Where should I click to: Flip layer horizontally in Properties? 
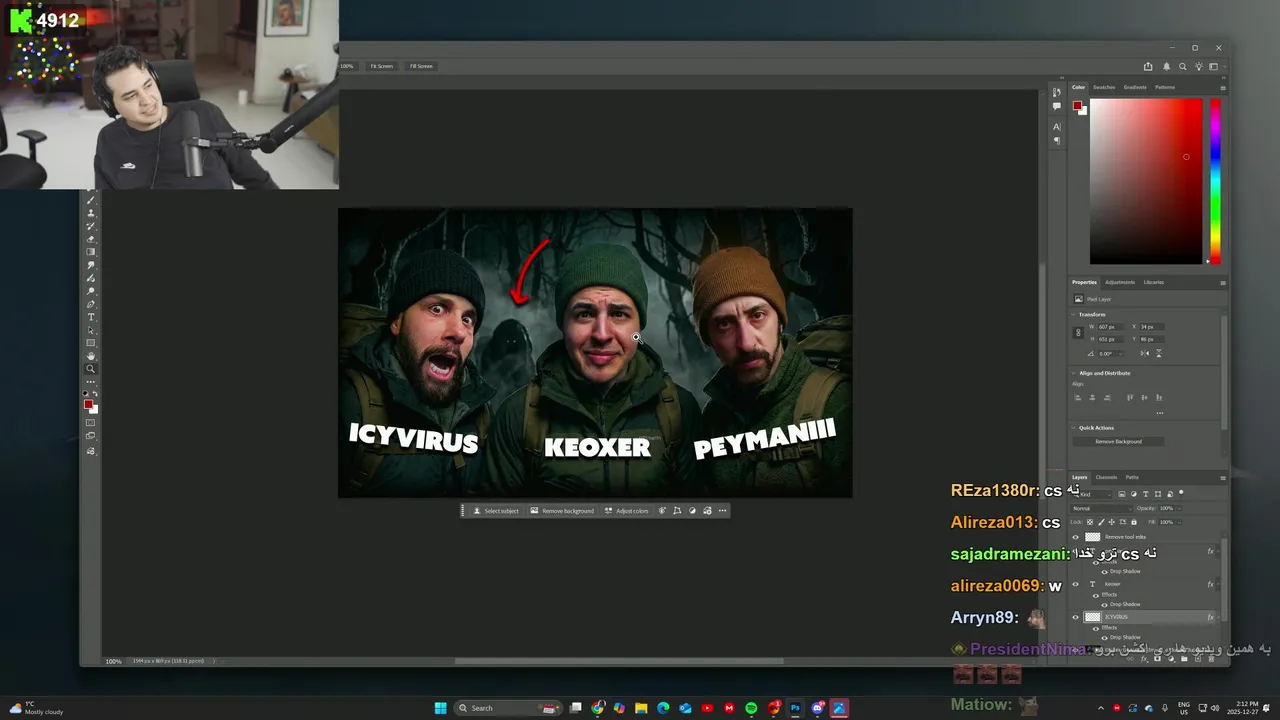click(x=1145, y=353)
